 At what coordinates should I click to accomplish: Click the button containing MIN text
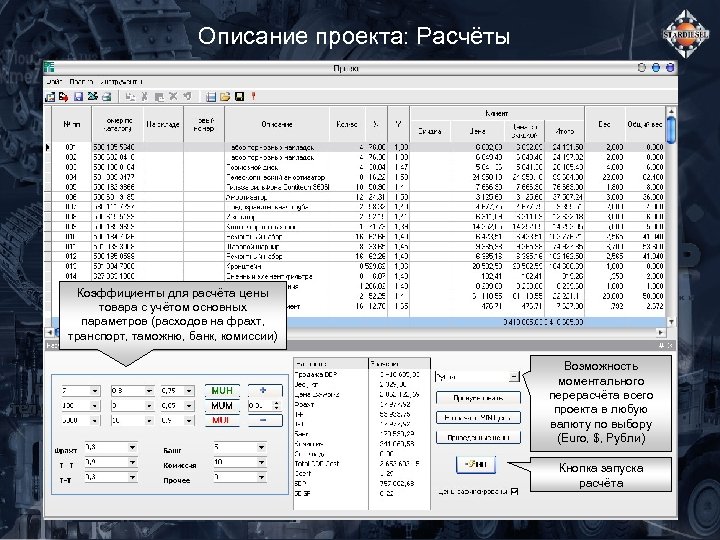tap(478, 418)
